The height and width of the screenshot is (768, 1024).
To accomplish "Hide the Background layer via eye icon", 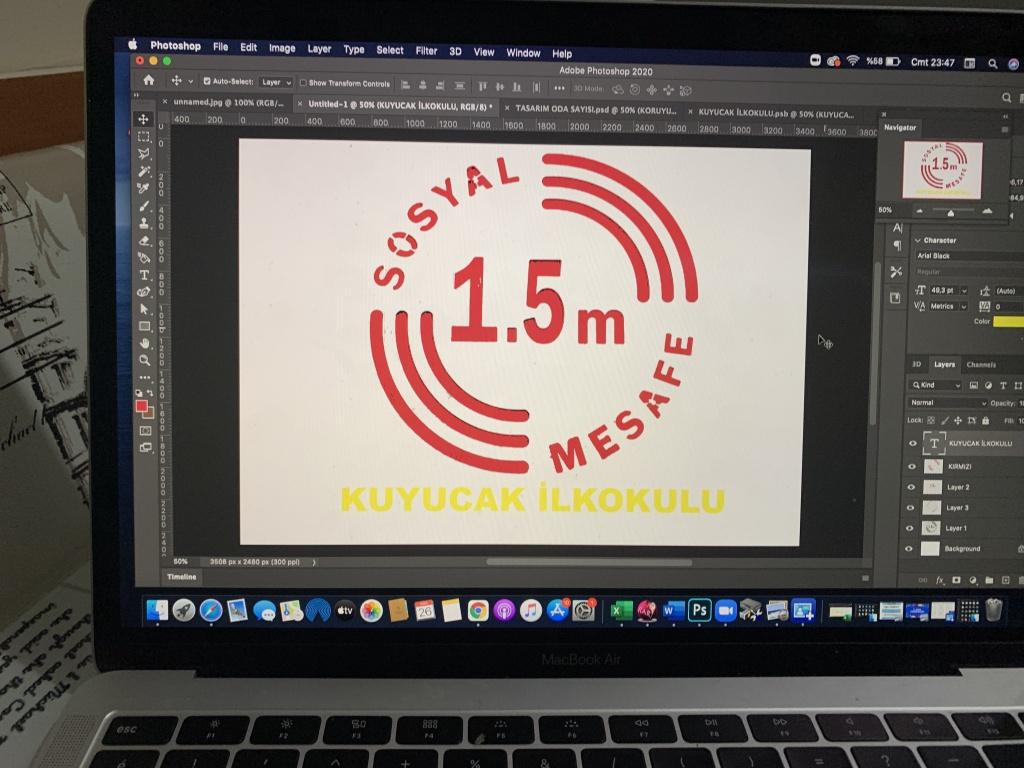I will [x=910, y=549].
